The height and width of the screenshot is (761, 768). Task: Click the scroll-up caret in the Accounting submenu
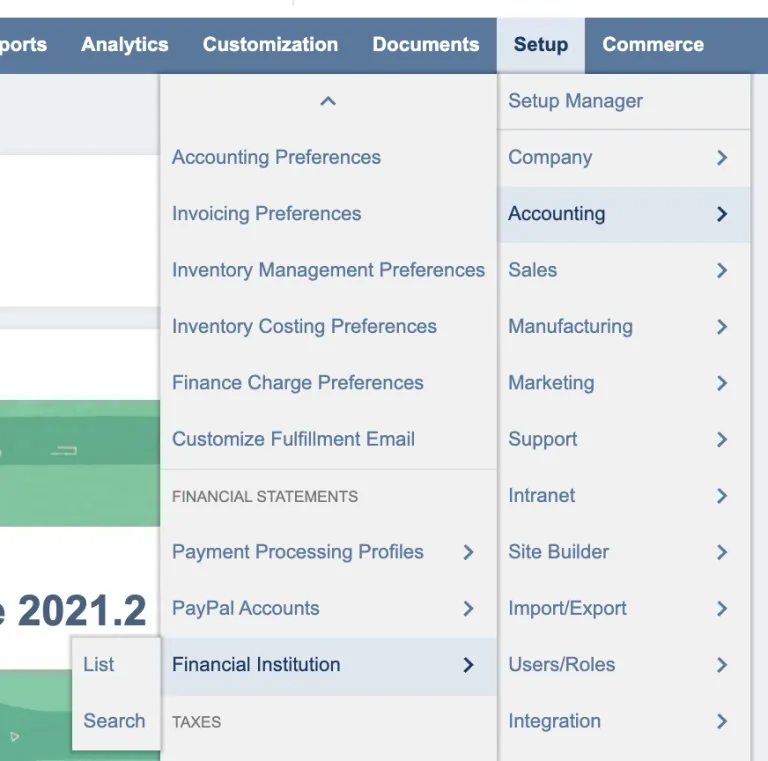click(328, 101)
